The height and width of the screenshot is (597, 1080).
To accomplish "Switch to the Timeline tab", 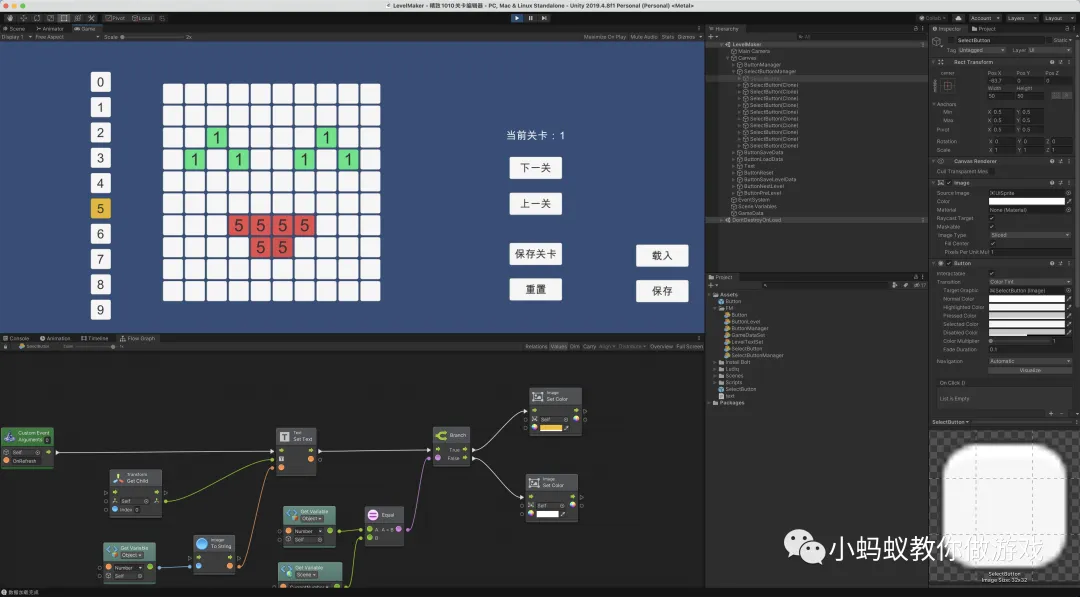I will click(94, 338).
